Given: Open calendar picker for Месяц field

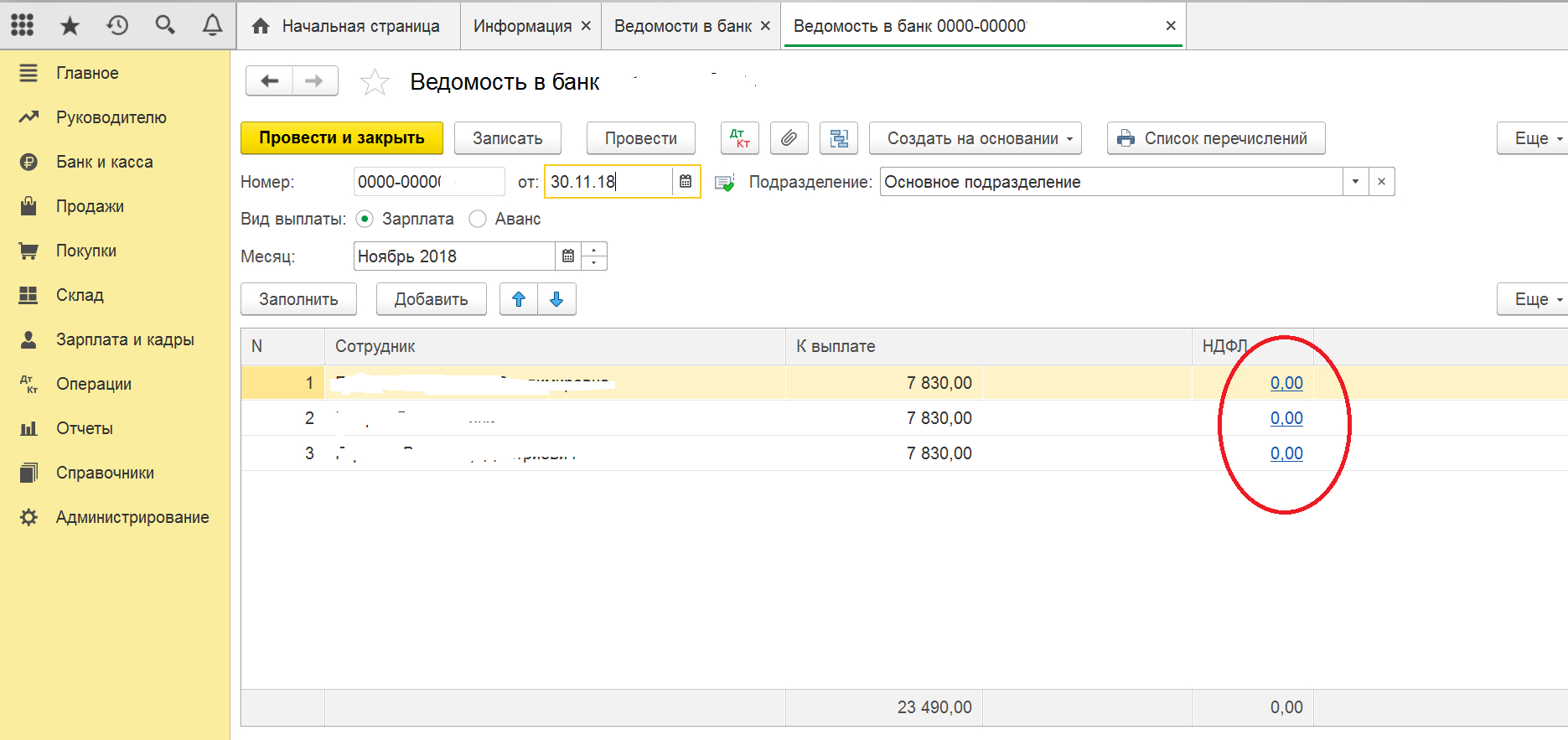Looking at the screenshot, I should 568,256.
